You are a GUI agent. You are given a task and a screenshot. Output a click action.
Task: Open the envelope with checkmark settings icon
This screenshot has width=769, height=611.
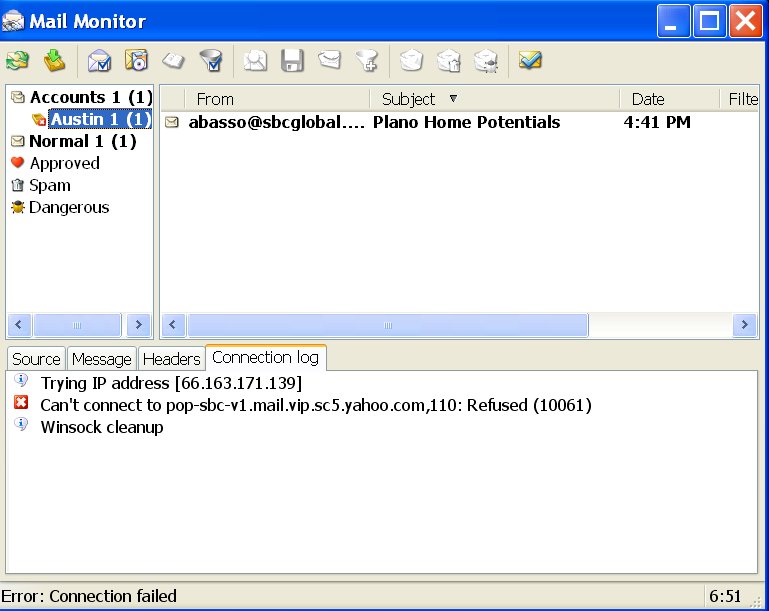[100, 61]
